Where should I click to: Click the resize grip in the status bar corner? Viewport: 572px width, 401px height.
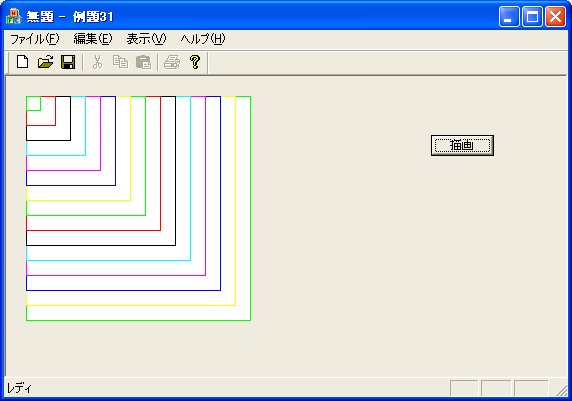(x=562, y=389)
